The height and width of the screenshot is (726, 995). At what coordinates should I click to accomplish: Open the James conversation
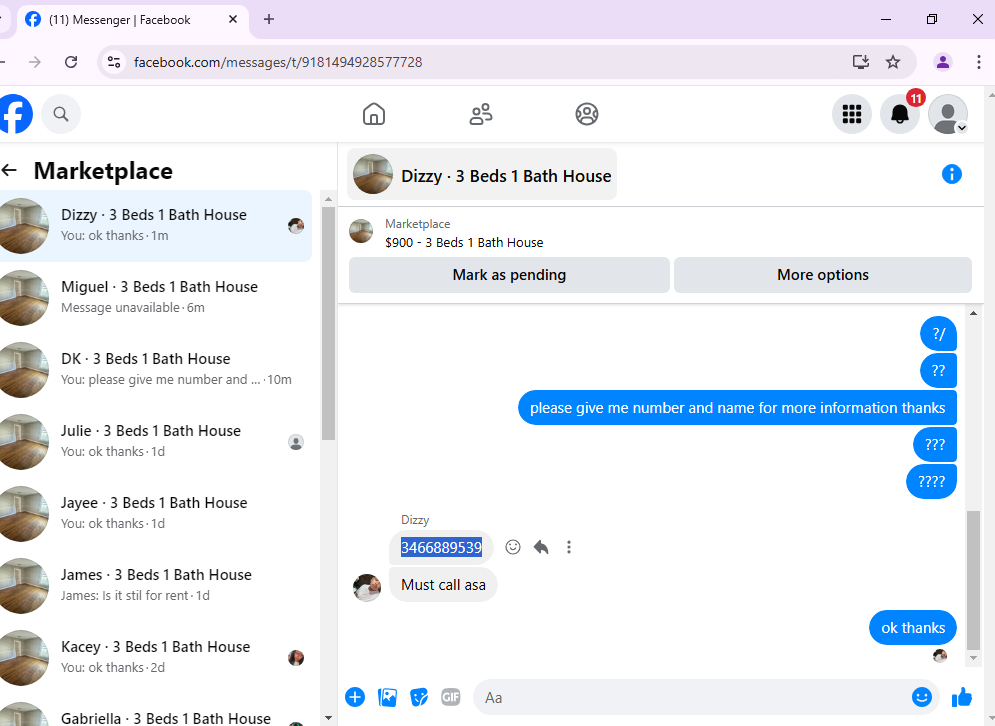pos(155,585)
